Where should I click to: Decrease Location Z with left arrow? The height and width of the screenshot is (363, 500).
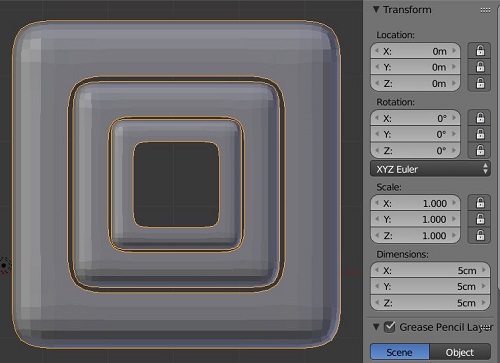[x=377, y=83]
